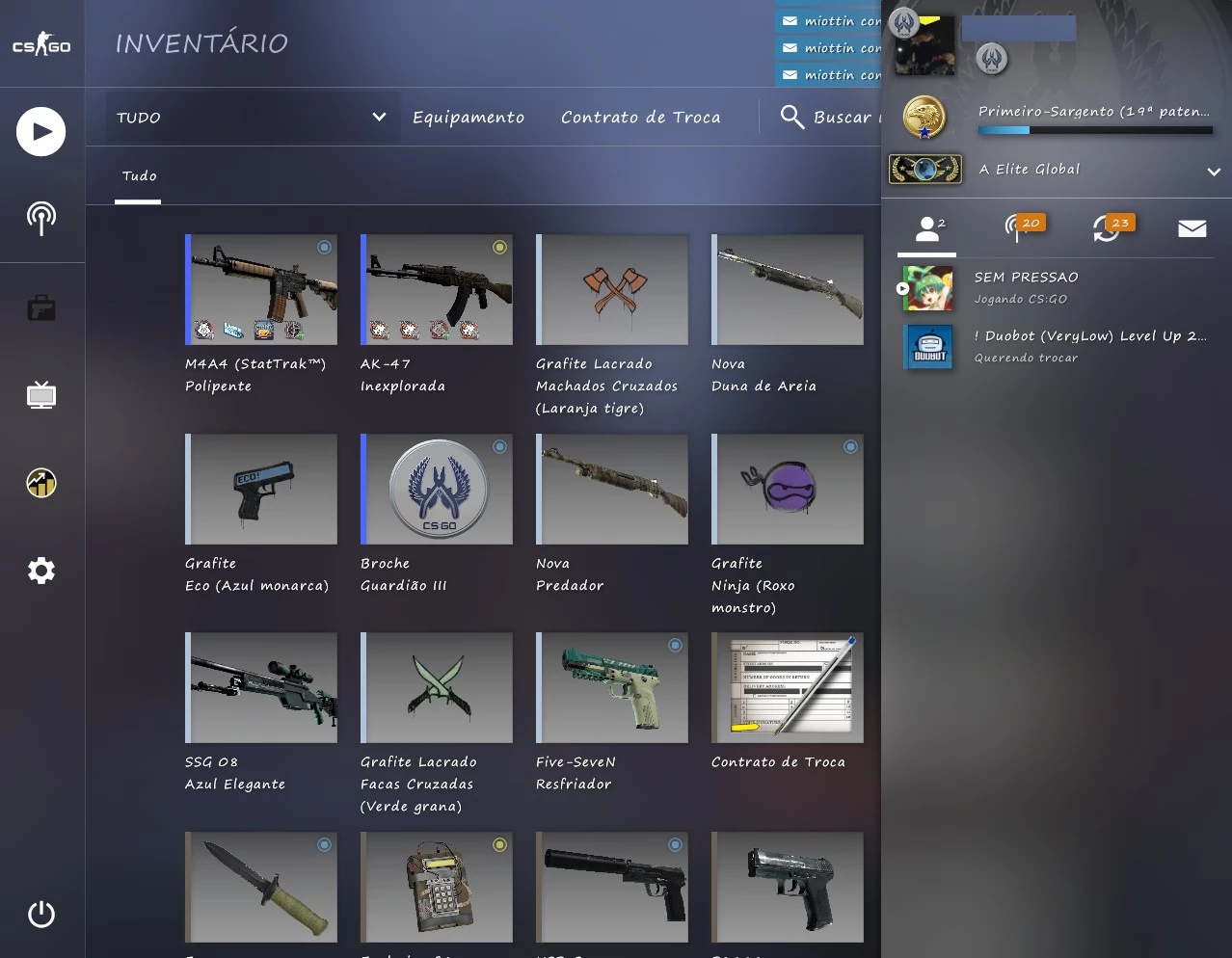Open the Contrato de Troca menu item

pyautogui.click(x=641, y=118)
